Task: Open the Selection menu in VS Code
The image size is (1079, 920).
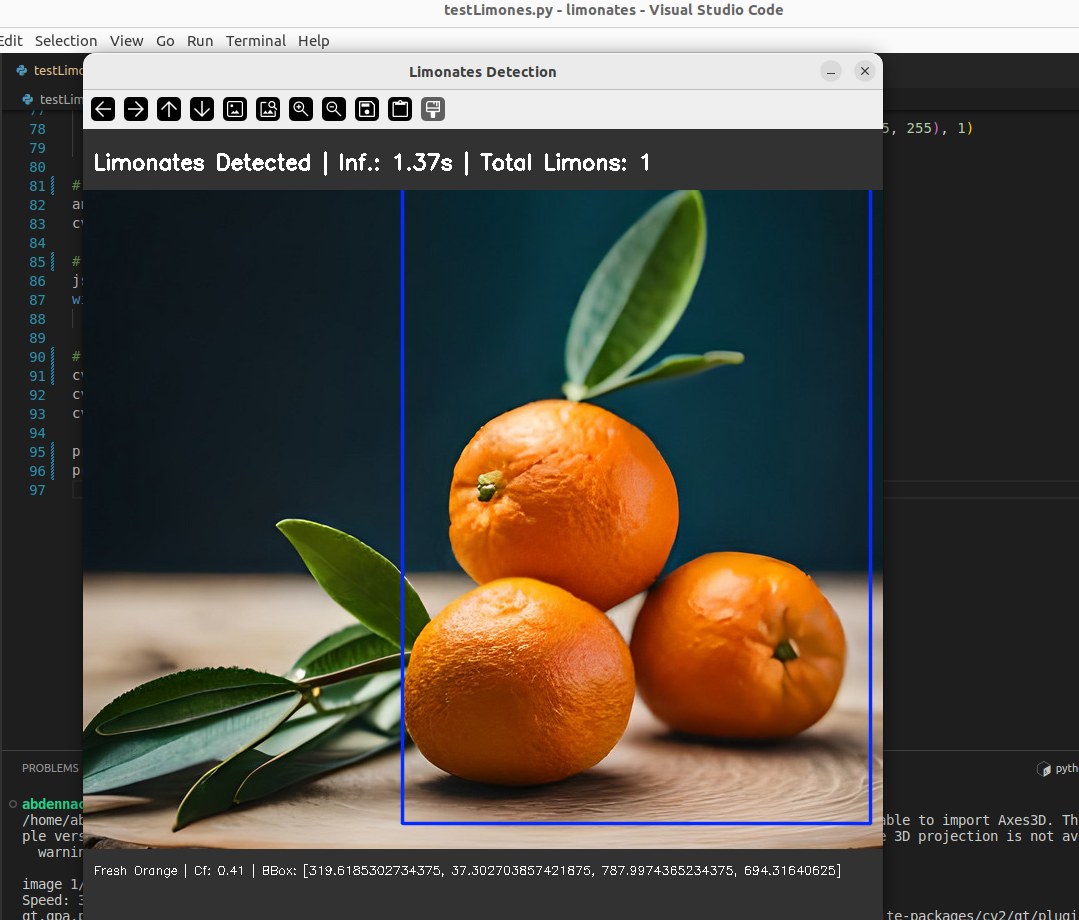Action: pyautogui.click(x=66, y=41)
